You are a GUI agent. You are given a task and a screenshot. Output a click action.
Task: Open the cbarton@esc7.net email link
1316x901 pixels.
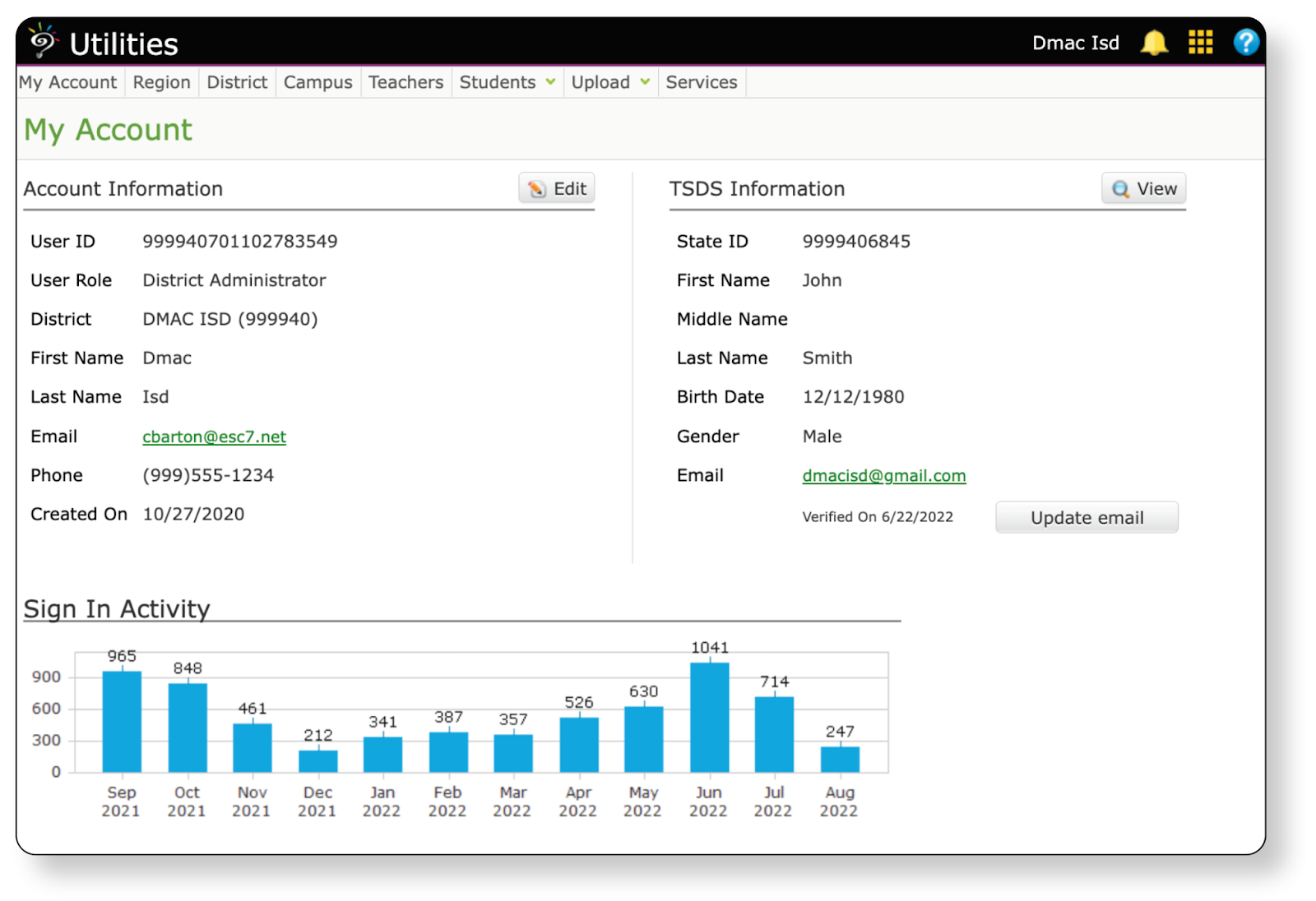click(214, 437)
